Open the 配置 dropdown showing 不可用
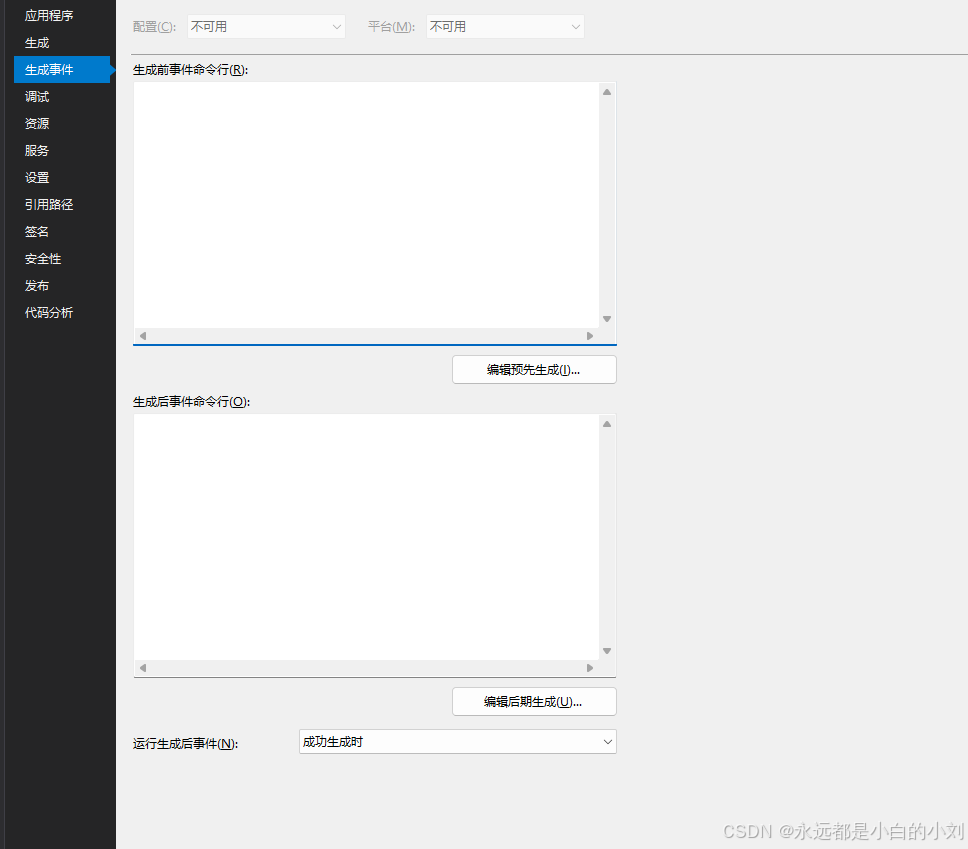The image size is (968, 849). [x=265, y=26]
